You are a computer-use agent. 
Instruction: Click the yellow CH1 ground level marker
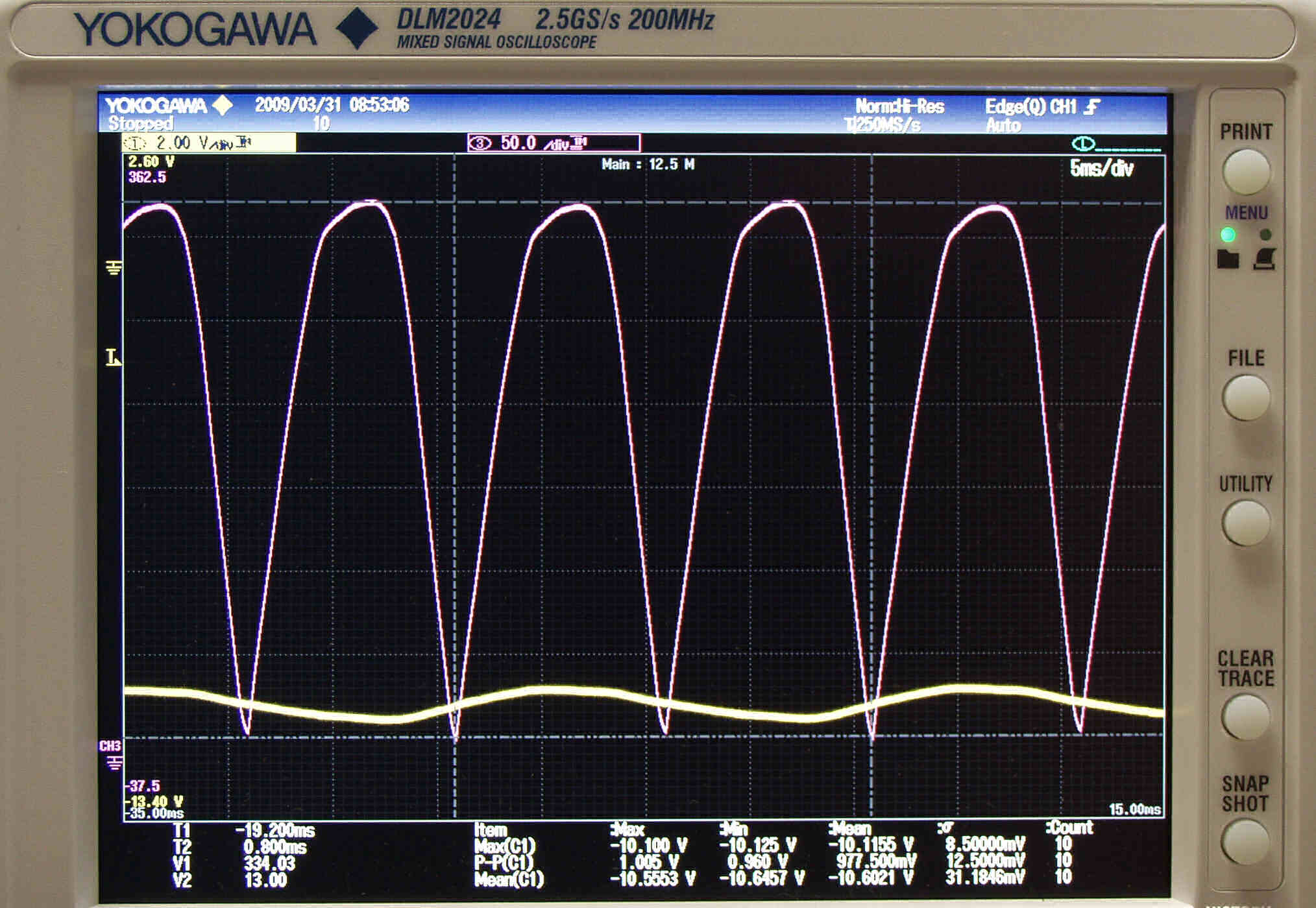114,267
